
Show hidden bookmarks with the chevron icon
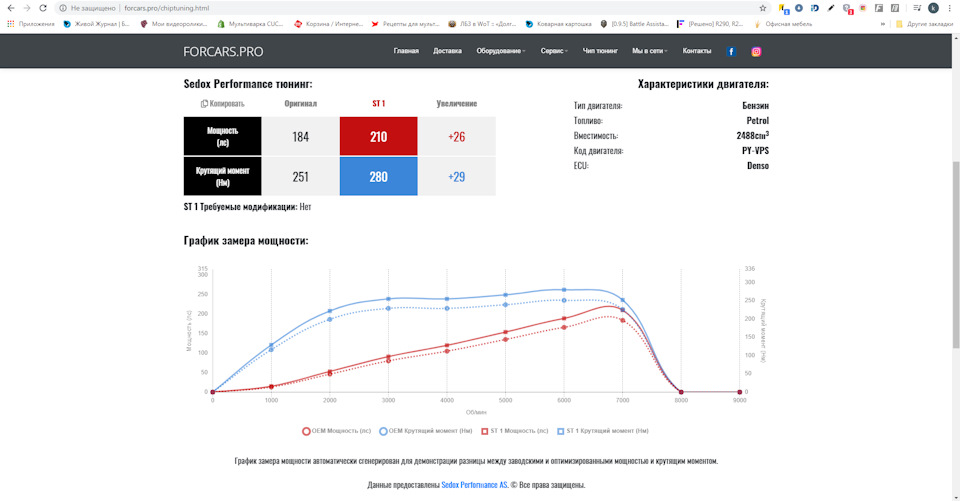pyautogui.click(x=883, y=24)
